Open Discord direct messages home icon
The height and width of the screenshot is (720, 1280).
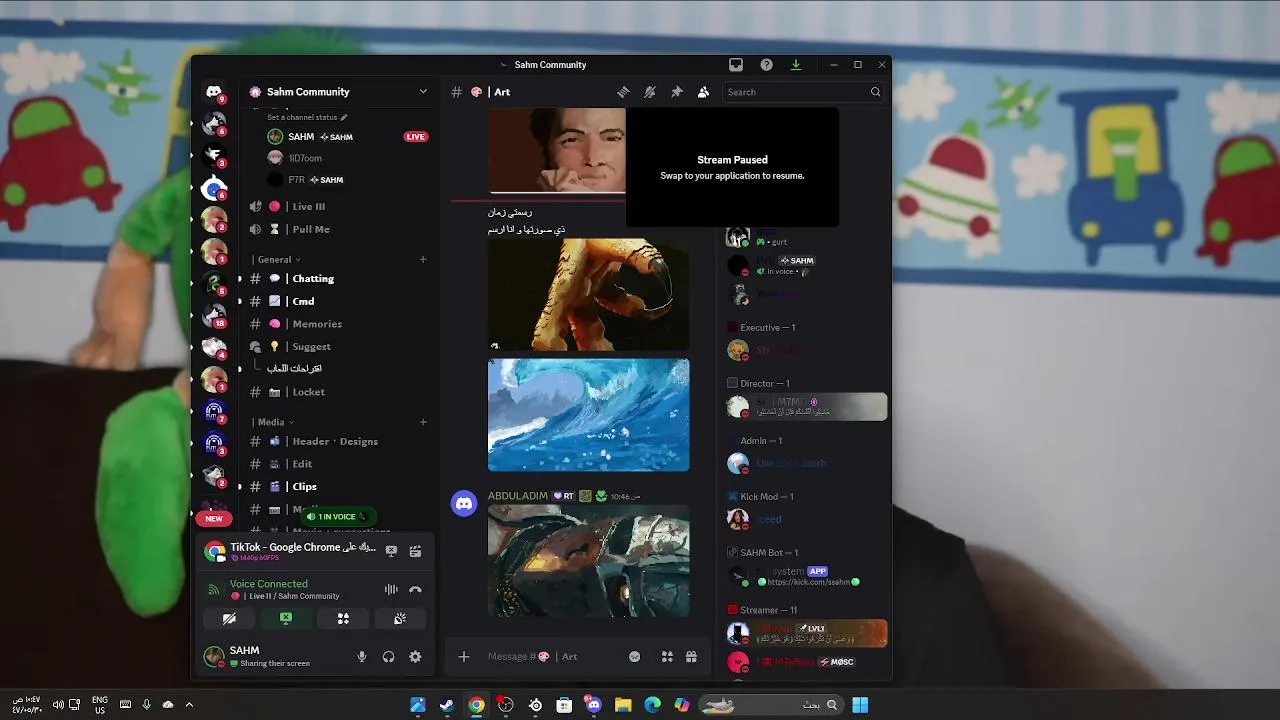point(214,92)
